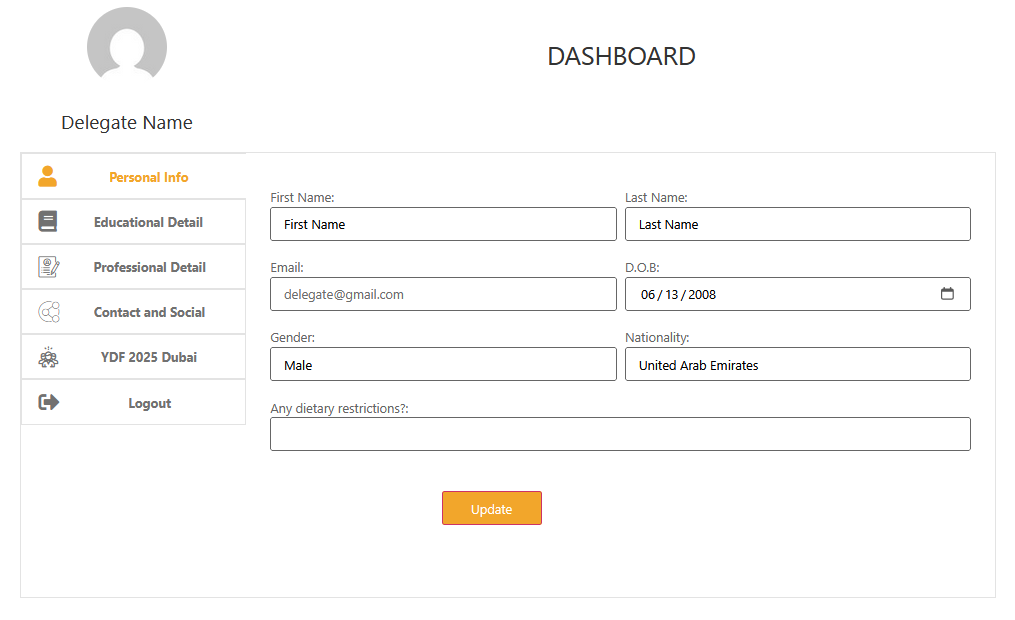Open YDF 2025 Dubai tab
The image size is (1015, 620).
coord(133,357)
